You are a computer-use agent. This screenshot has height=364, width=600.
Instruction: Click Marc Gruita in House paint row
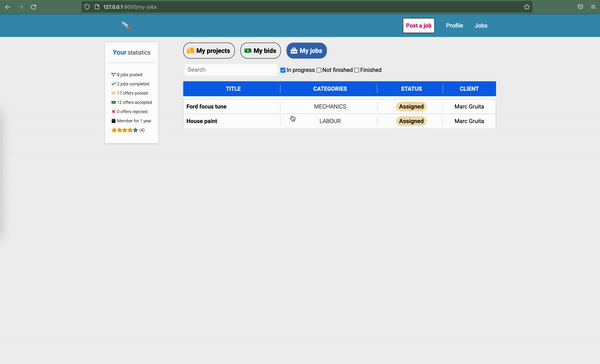coord(469,121)
